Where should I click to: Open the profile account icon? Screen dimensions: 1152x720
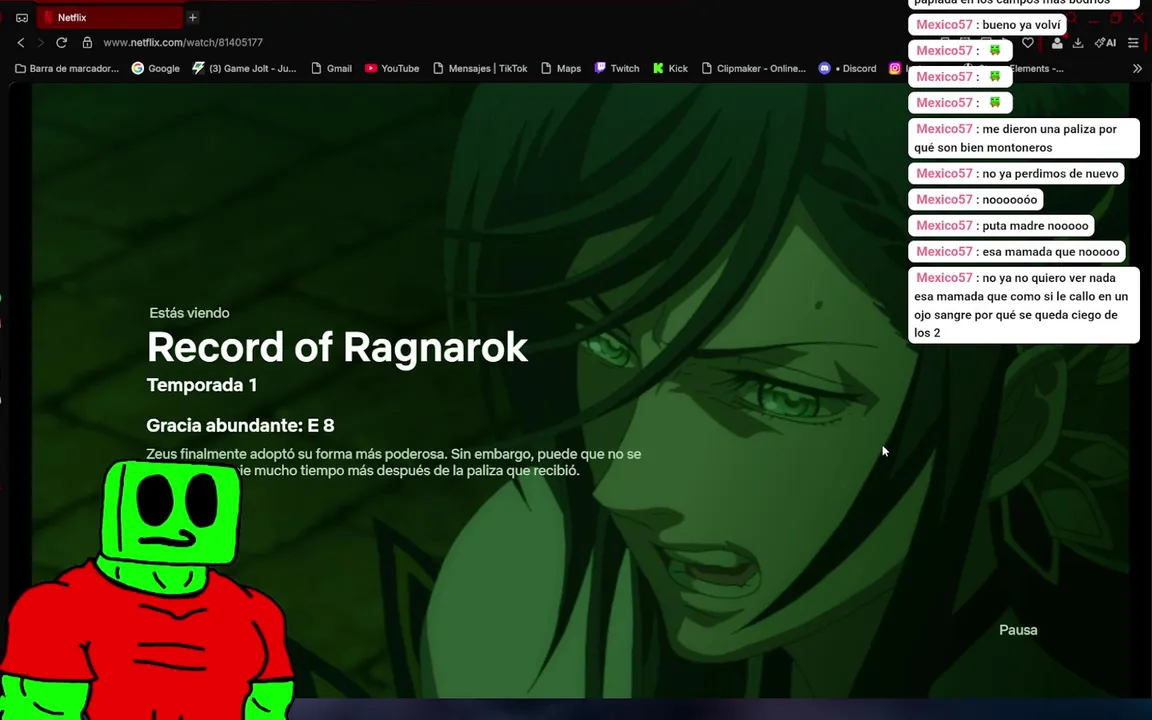point(1056,43)
